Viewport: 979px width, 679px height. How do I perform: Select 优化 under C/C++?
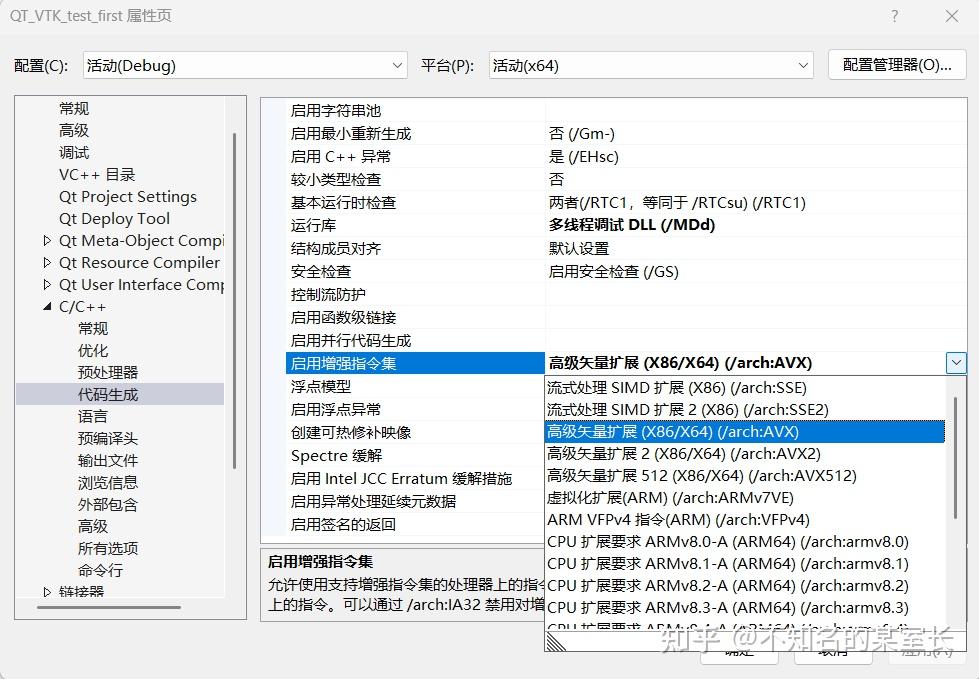[93, 350]
